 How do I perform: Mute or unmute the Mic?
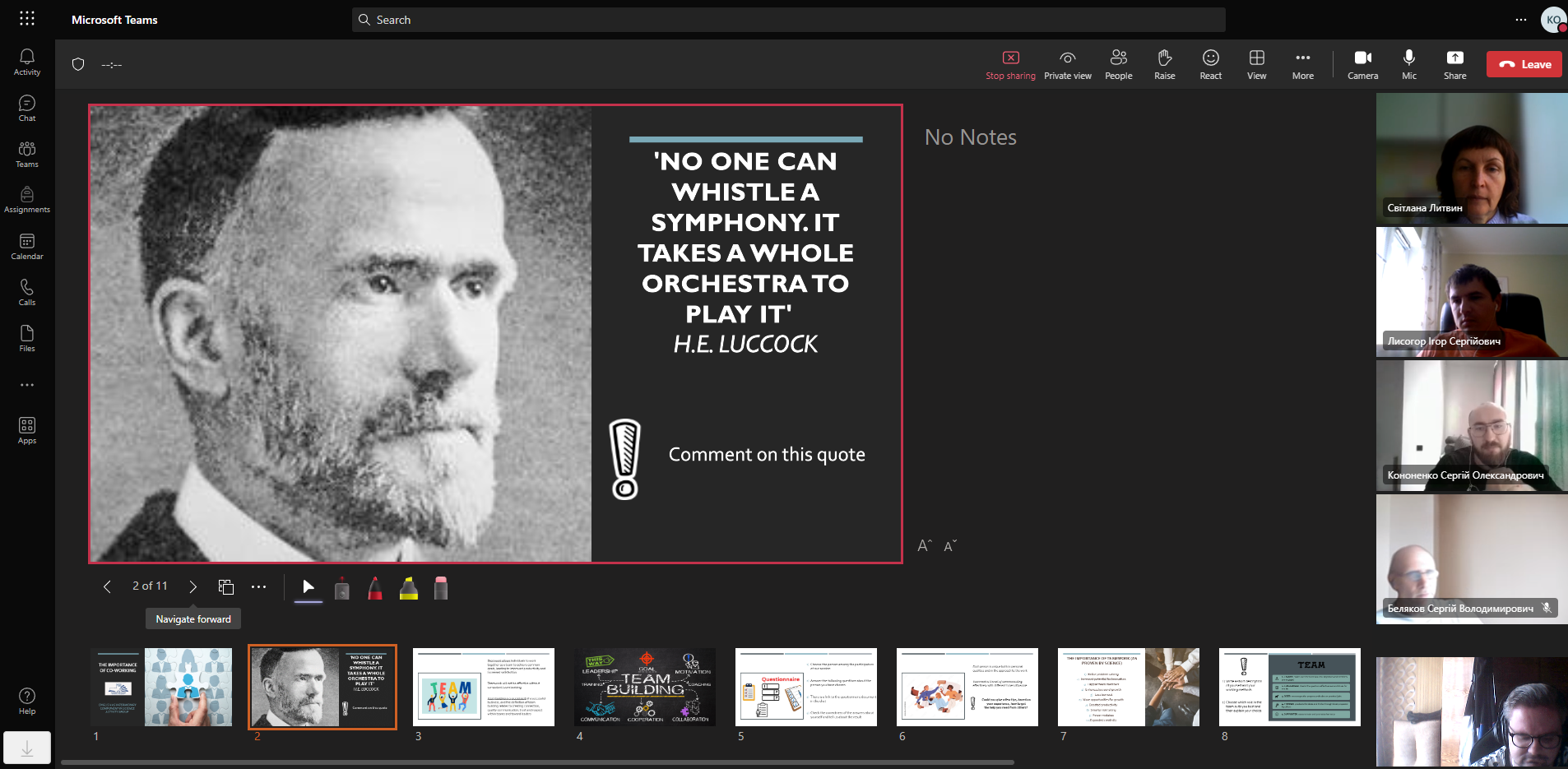coord(1408,65)
